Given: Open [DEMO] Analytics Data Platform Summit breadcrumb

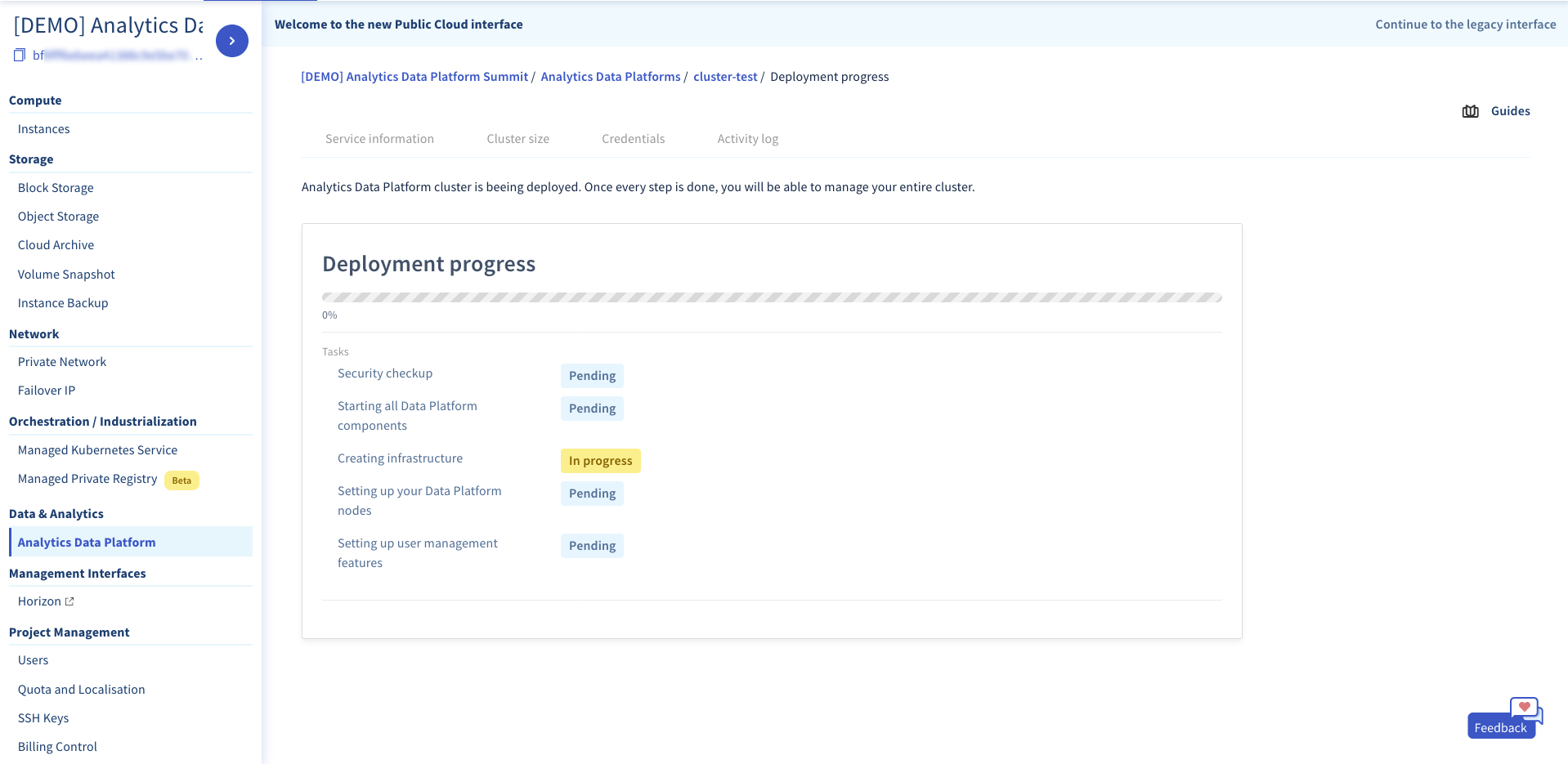Looking at the screenshot, I should 414,77.
